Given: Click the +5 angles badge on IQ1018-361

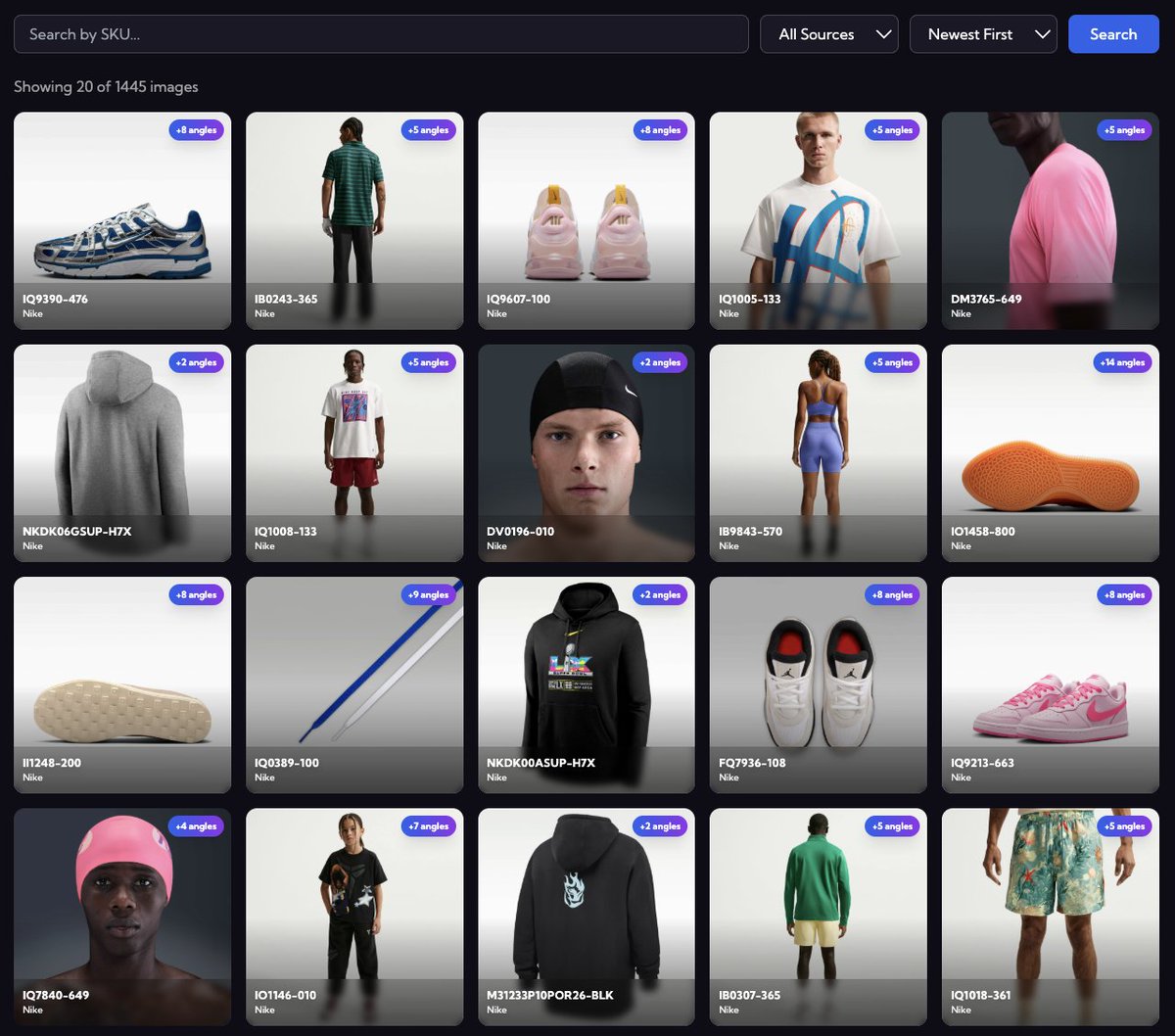Looking at the screenshot, I should pos(1125,826).
